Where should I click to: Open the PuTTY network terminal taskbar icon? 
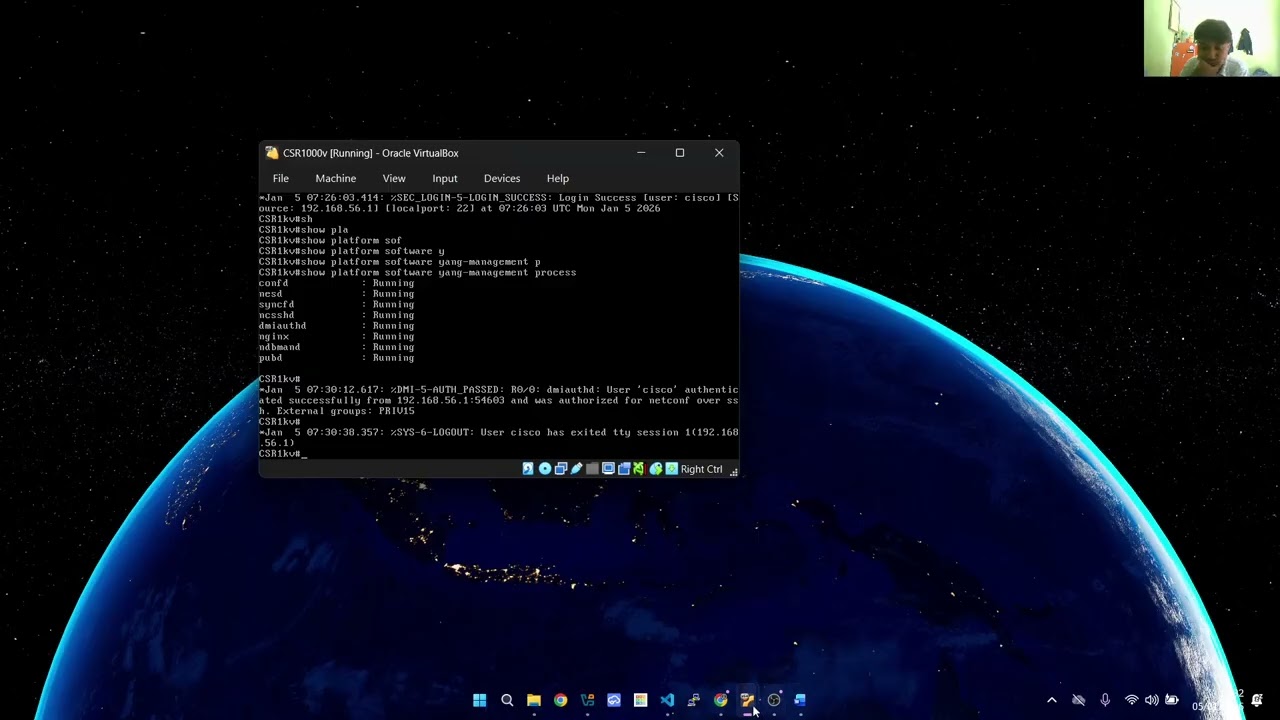pos(694,700)
